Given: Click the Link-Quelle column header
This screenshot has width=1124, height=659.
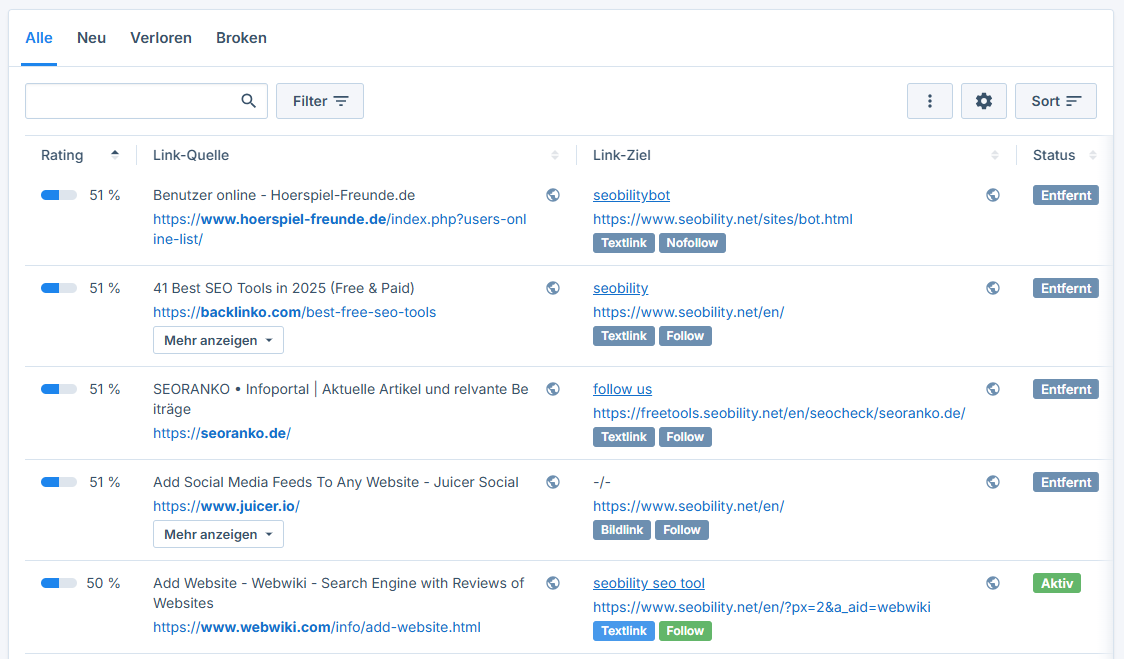Looking at the screenshot, I should coord(191,155).
